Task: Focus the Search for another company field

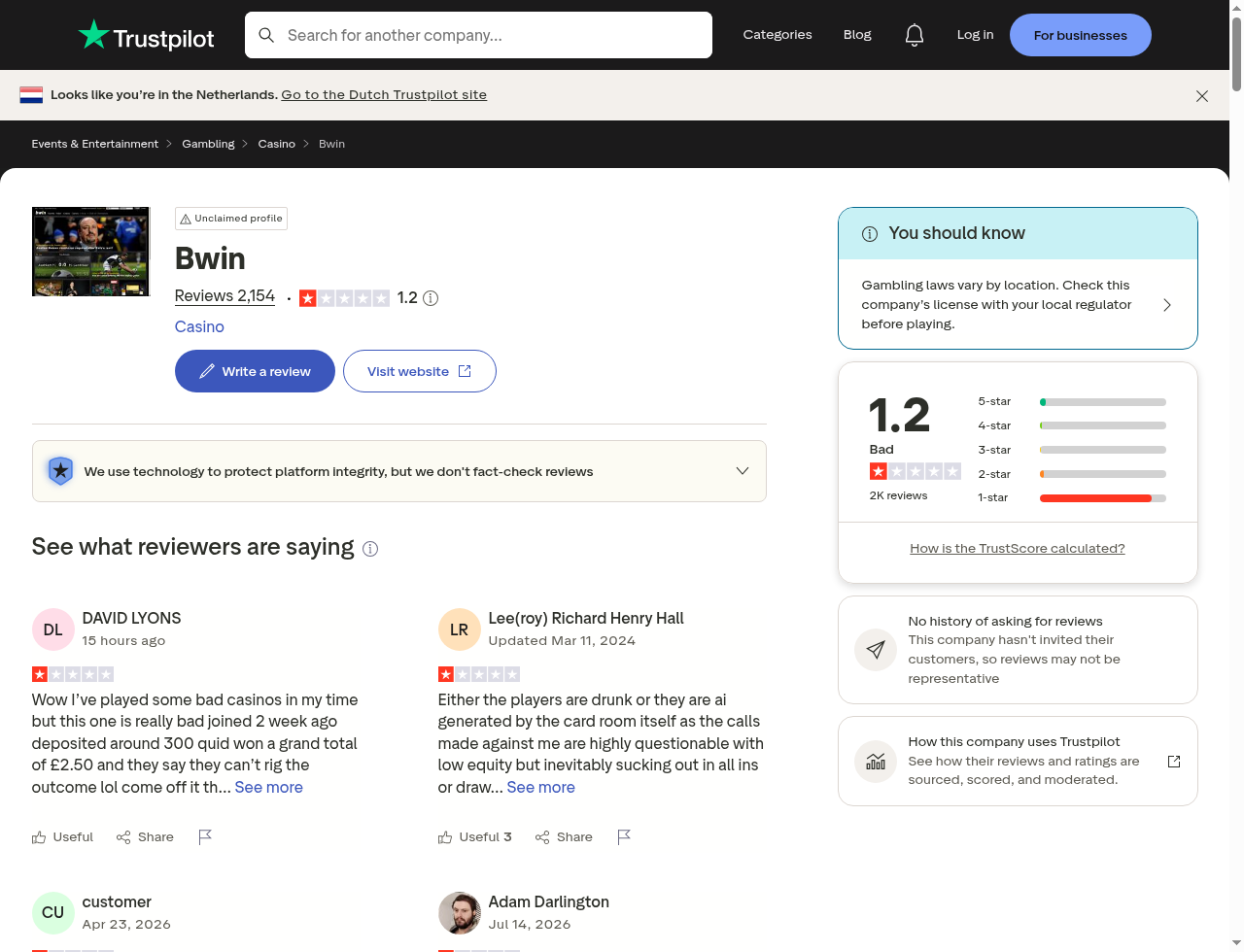Action: pyautogui.click(x=478, y=35)
